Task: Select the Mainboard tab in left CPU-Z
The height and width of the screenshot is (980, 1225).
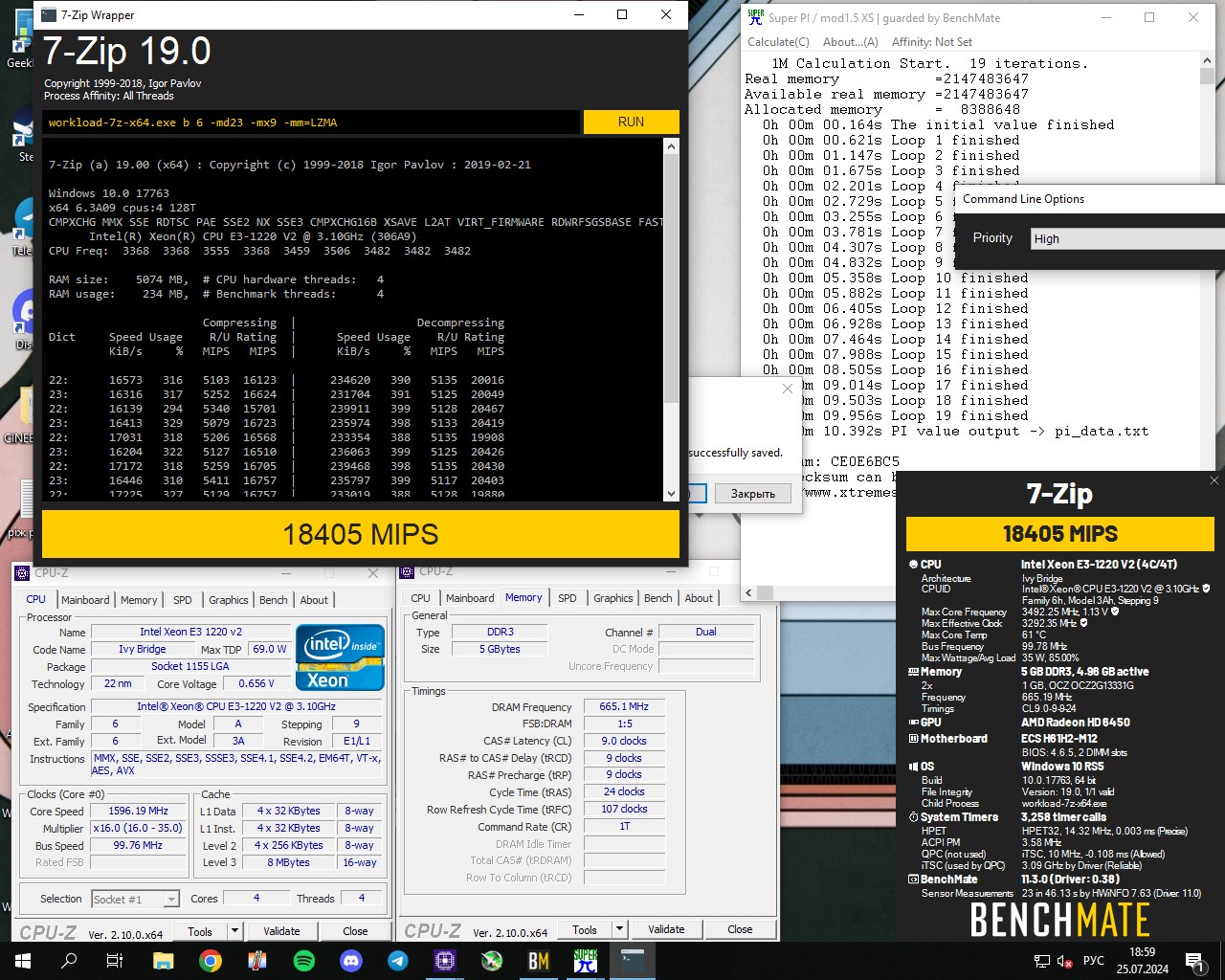Action: [x=85, y=600]
